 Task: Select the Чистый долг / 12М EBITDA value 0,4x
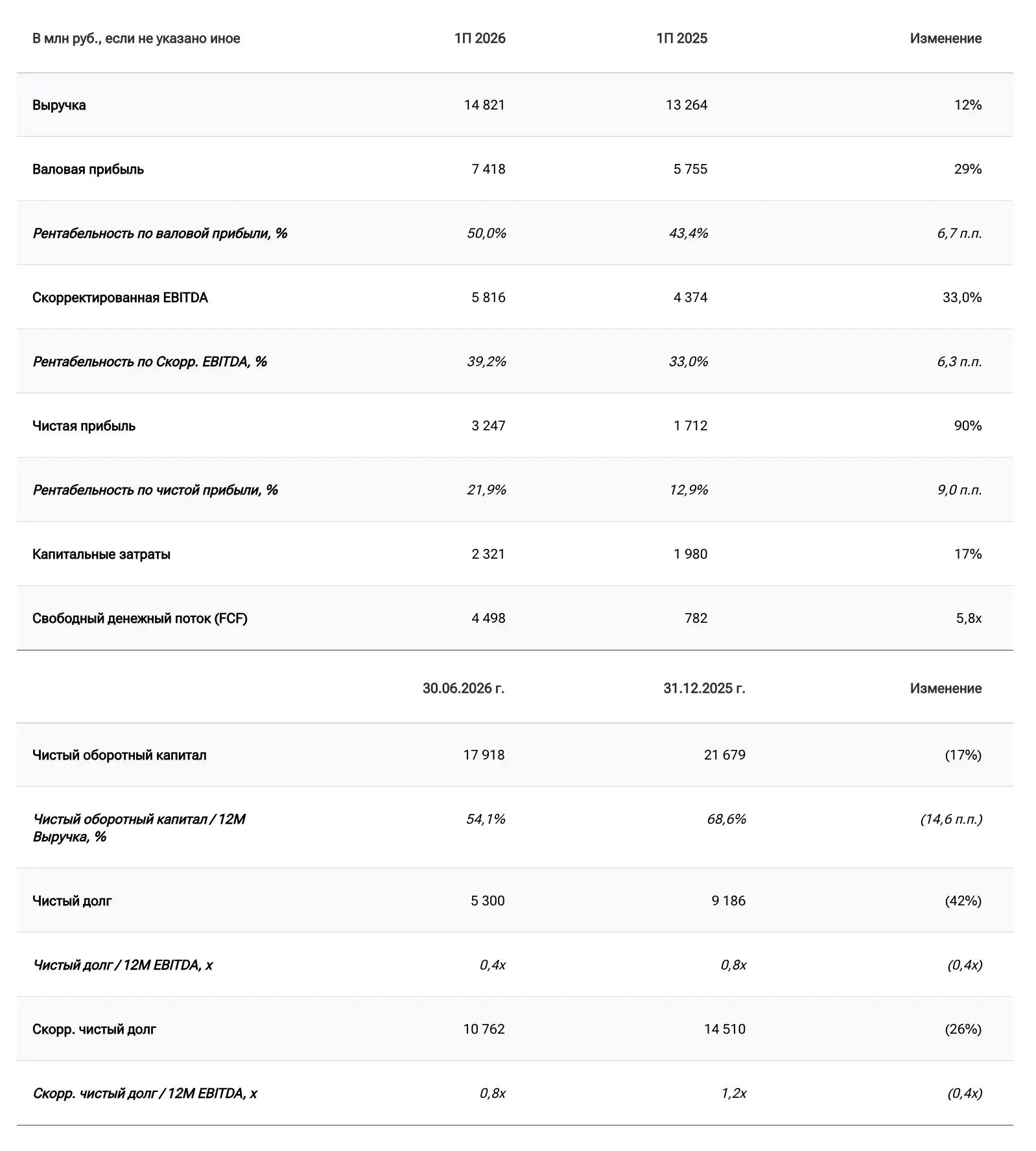[x=492, y=965]
